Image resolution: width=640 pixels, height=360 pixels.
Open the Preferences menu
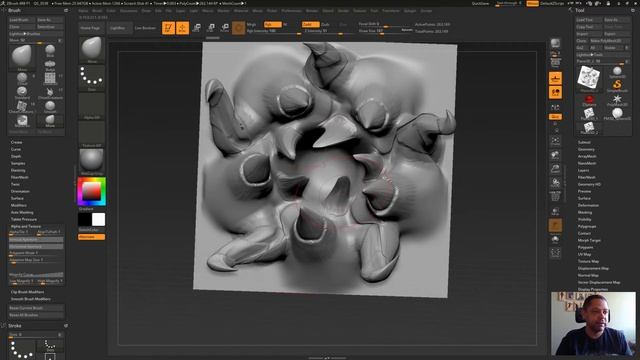pyautogui.click(x=291, y=11)
